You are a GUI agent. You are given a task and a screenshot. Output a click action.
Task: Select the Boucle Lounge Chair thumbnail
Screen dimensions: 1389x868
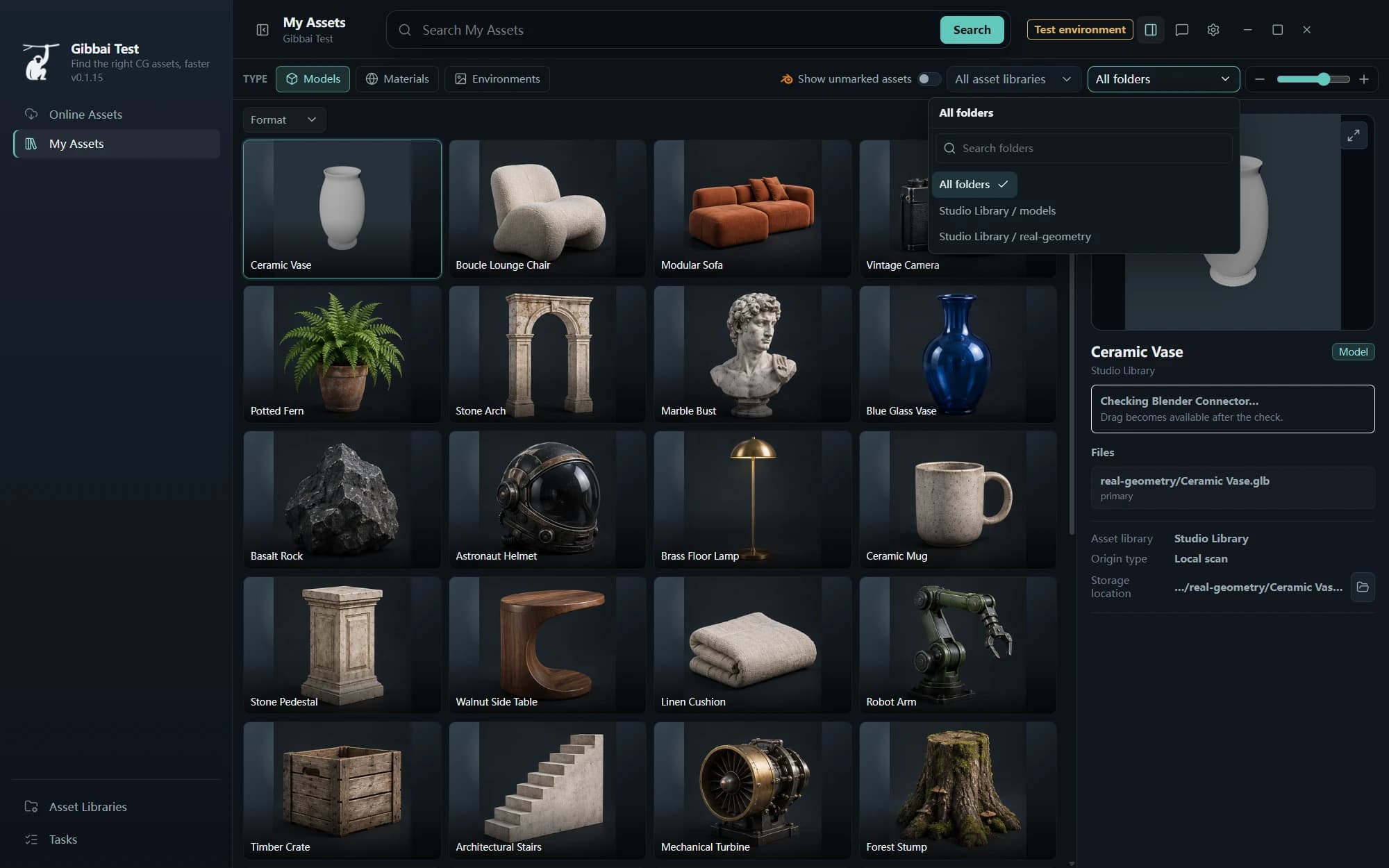(547, 208)
